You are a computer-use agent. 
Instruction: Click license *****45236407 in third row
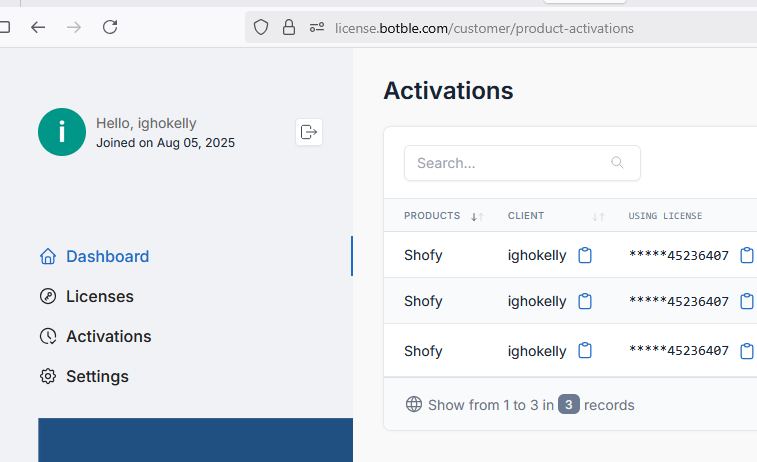678,350
